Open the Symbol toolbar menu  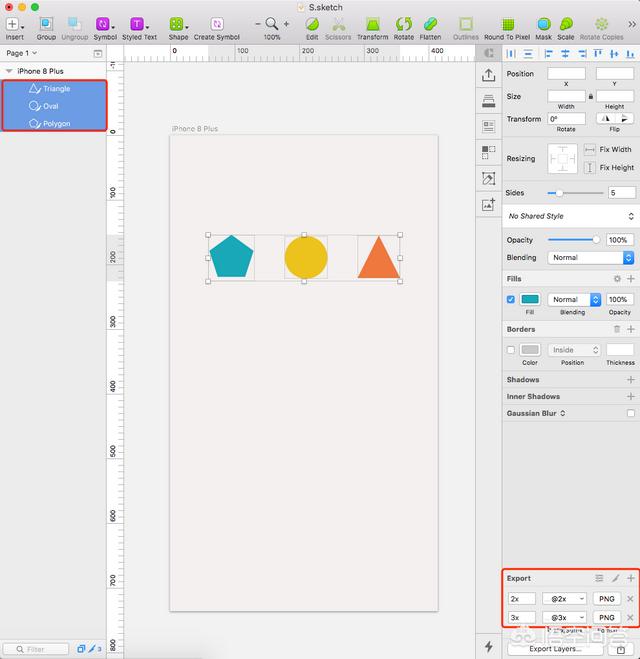tap(105, 24)
